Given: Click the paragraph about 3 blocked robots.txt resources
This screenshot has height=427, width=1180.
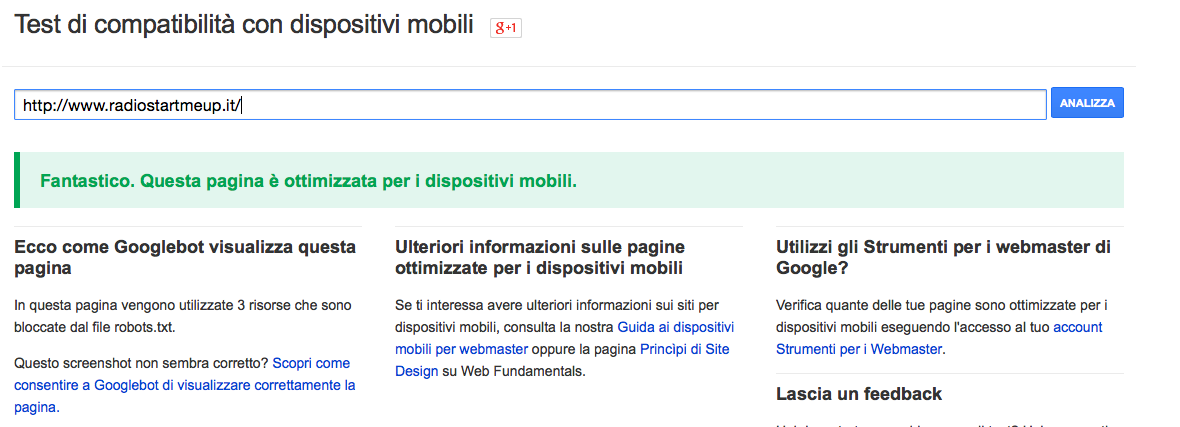Looking at the screenshot, I should [x=183, y=316].
